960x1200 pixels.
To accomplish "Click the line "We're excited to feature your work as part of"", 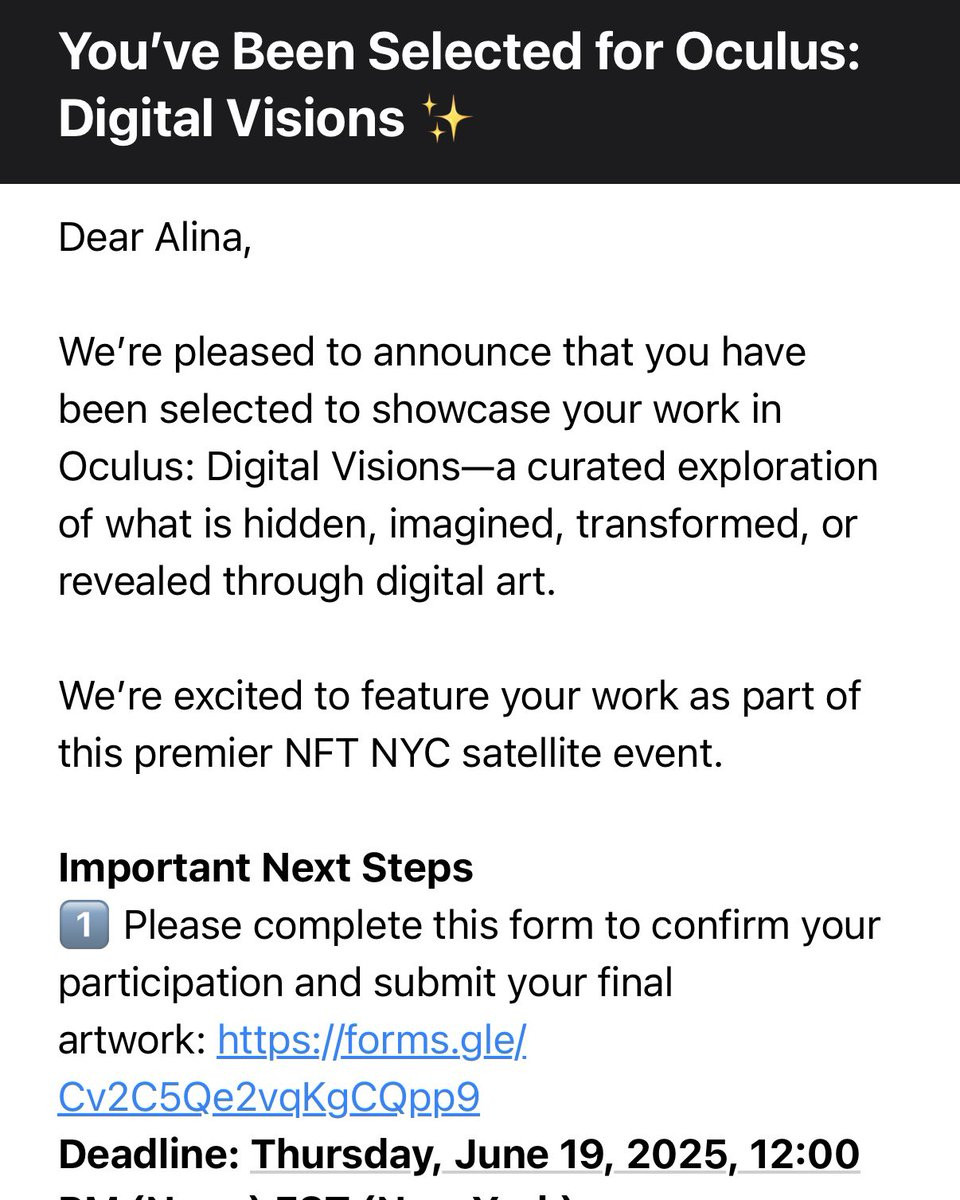I will point(459,696).
